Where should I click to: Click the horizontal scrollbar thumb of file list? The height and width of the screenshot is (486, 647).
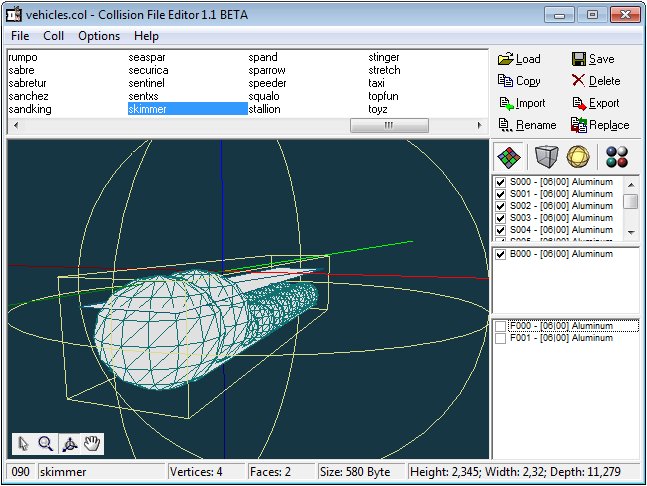pyautogui.click(x=389, y=125)
